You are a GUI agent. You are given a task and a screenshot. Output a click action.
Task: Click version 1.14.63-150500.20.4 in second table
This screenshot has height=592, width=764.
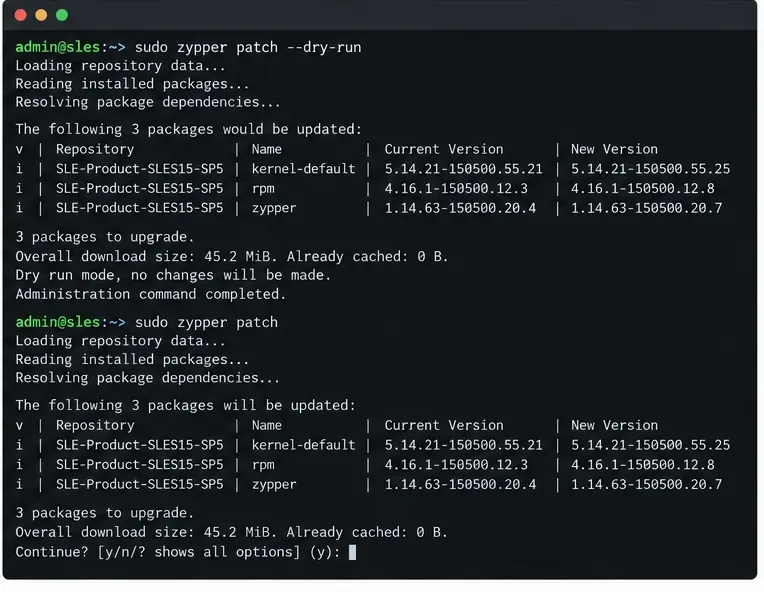point(460,484)
